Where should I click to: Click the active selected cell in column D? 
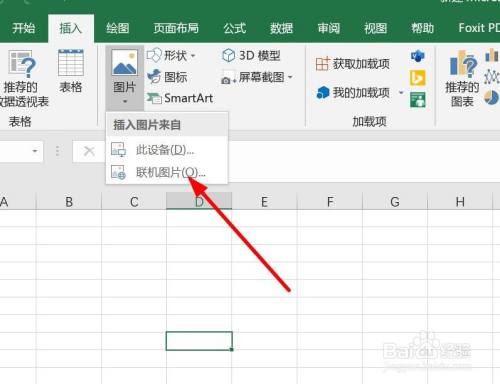tap(199, 341)
